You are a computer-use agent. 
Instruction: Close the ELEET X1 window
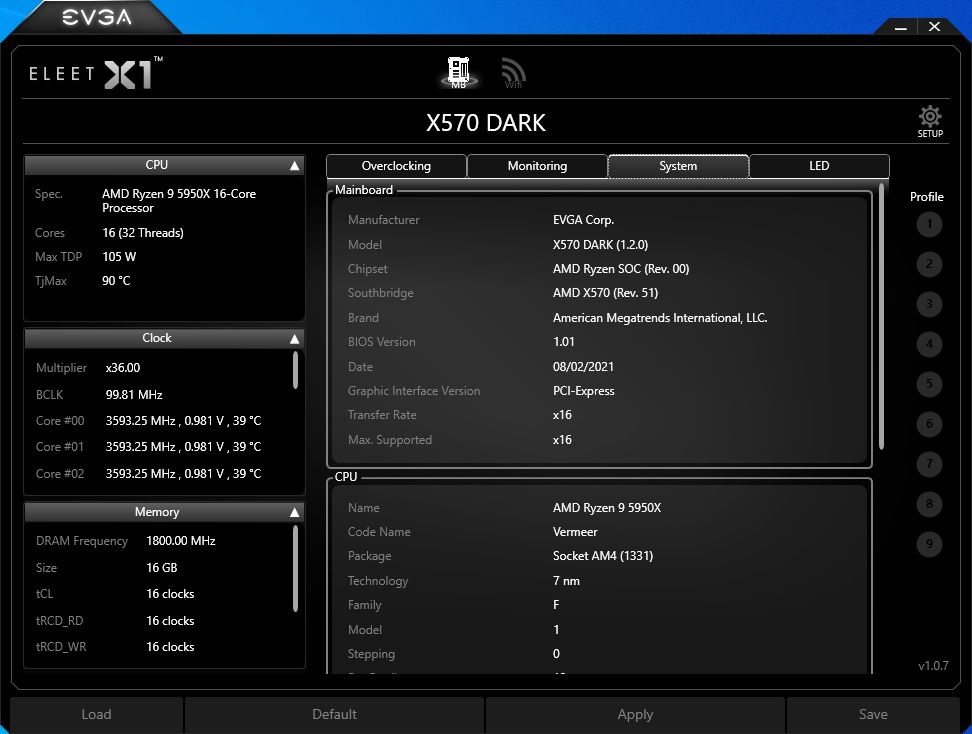(x=934, y=27)
